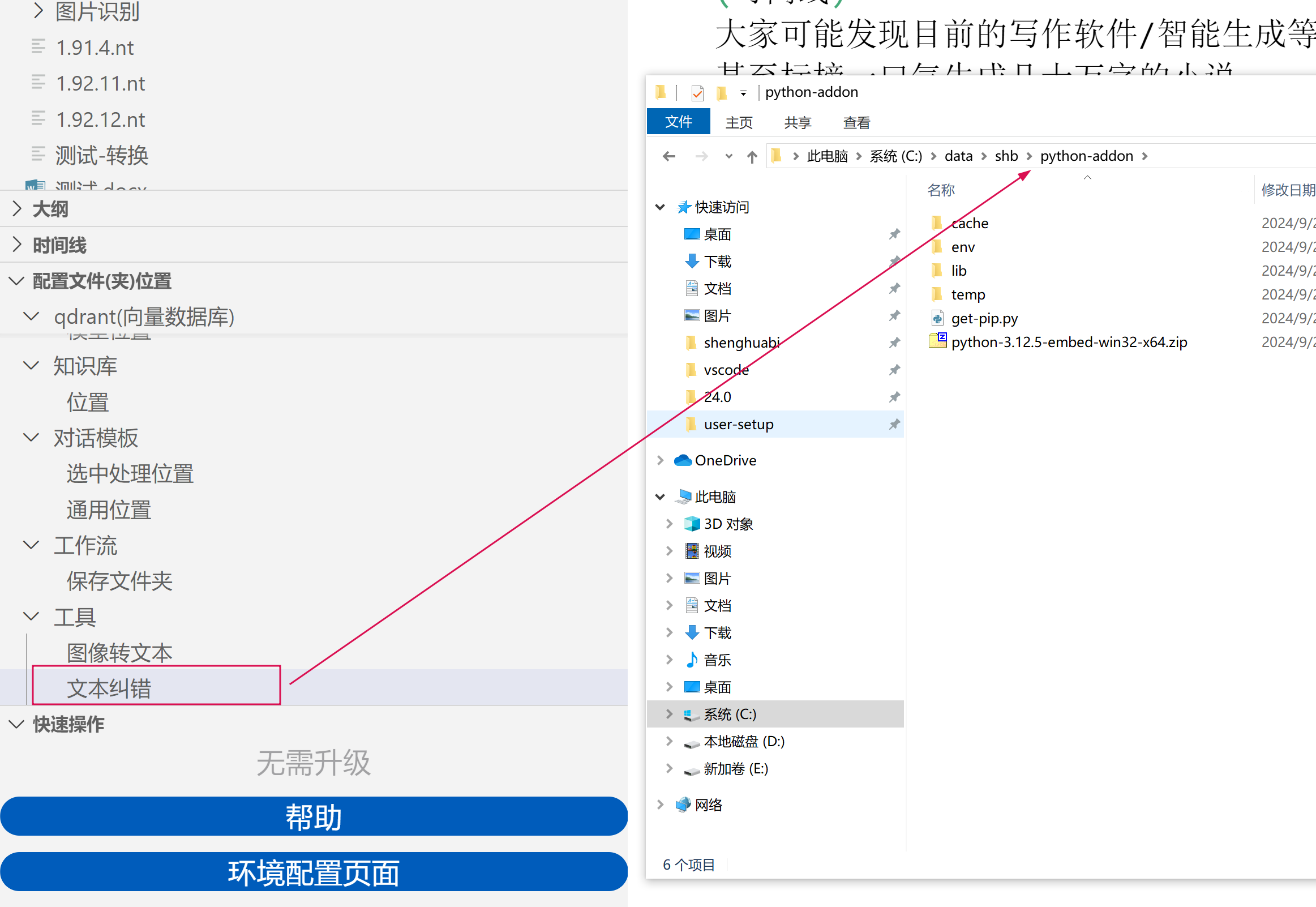This screenshot has height=907, width=1316.
Task: Open 文档 under quick access
Action: [x=717, y=289]
